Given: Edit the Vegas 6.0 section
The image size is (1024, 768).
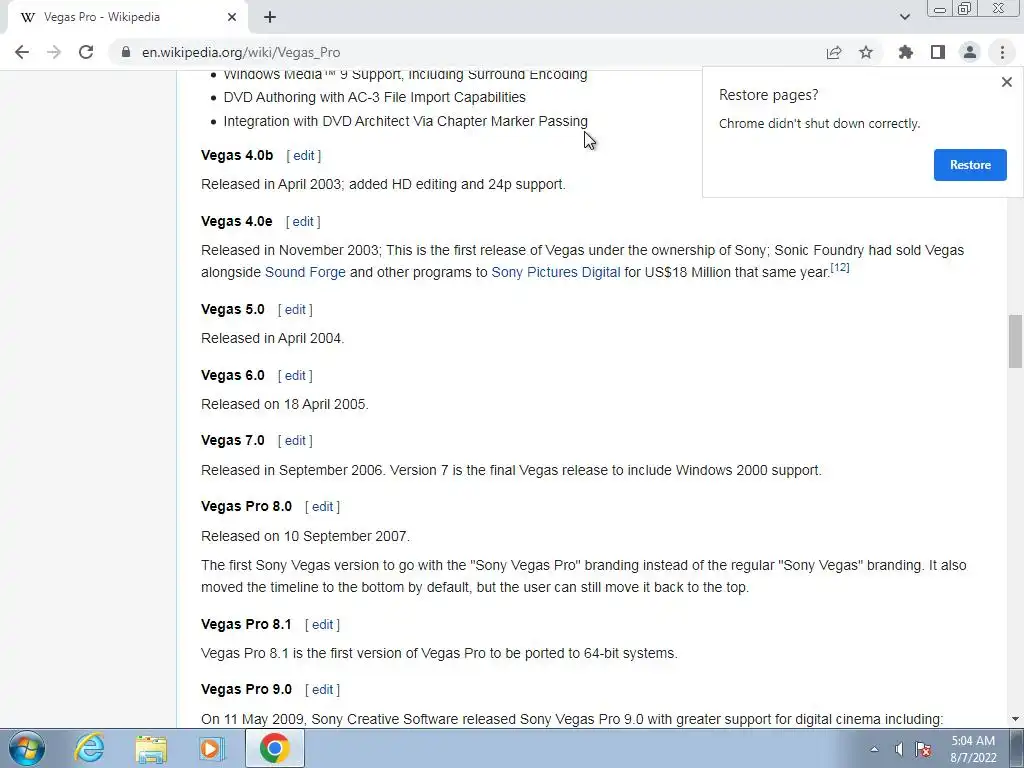Looking at the screenshot, I should [x=295, y=376].
